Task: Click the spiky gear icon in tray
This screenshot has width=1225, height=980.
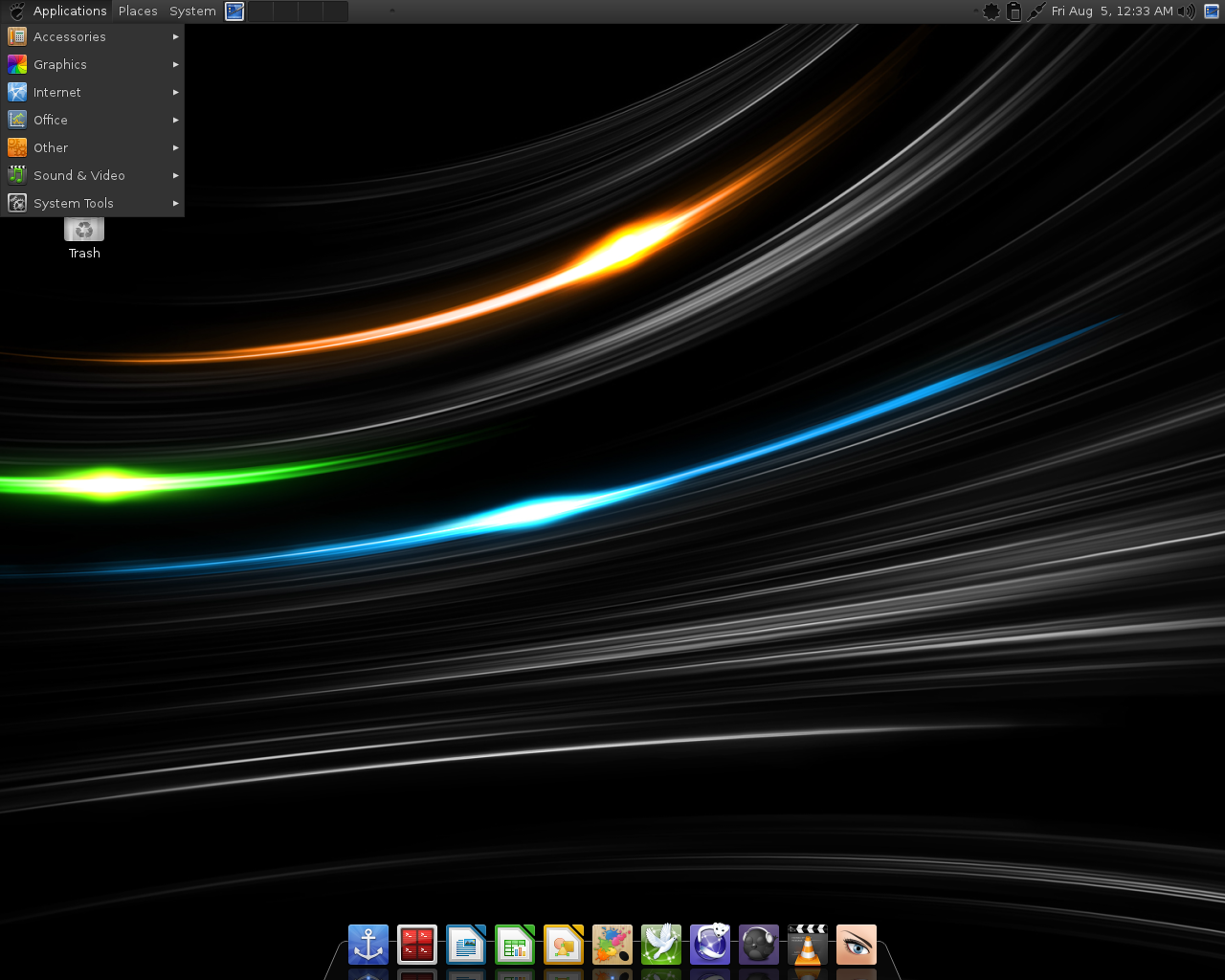Action: tap(991, 11)
